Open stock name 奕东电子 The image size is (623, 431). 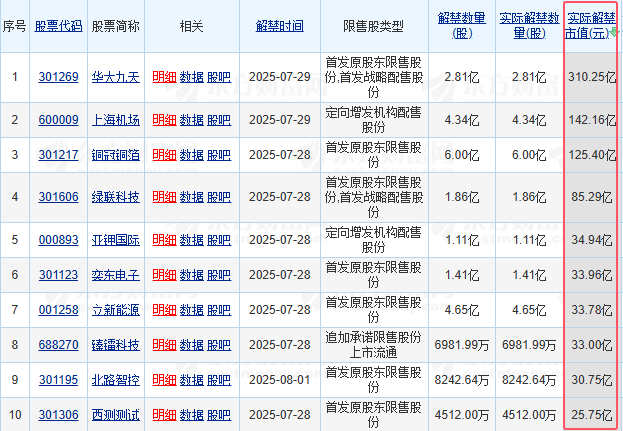coord(116,274)
